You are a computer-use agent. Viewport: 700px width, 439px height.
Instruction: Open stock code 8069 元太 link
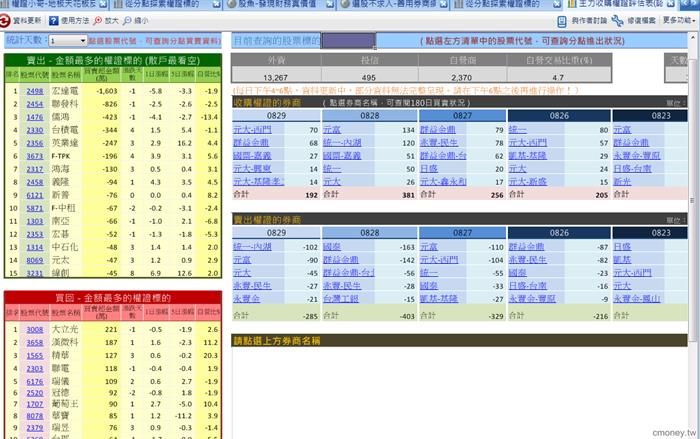click(x=34, y=260)
